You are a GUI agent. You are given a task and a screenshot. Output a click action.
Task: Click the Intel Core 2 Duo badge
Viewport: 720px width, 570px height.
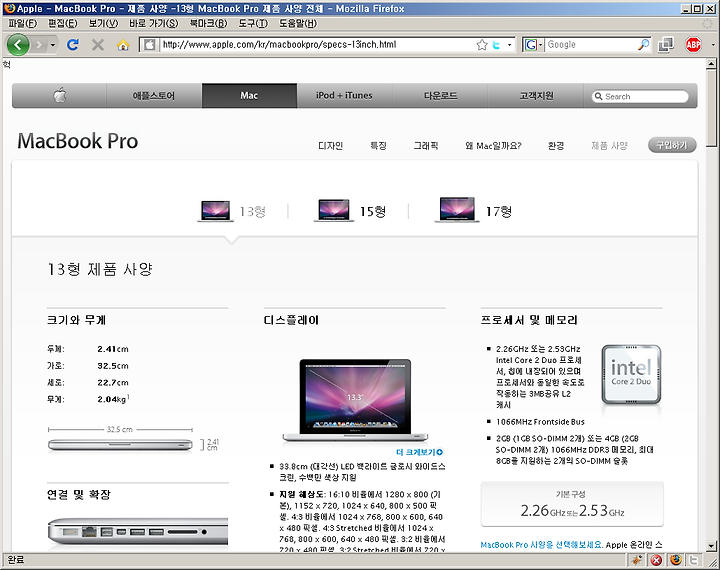pos(631,375)
